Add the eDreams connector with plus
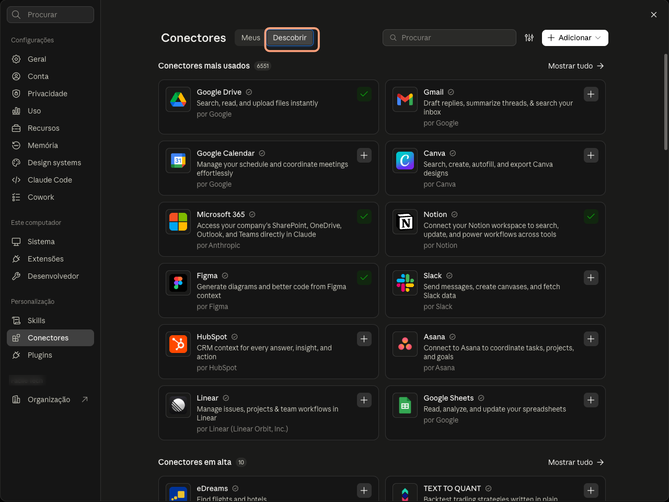 364,490
